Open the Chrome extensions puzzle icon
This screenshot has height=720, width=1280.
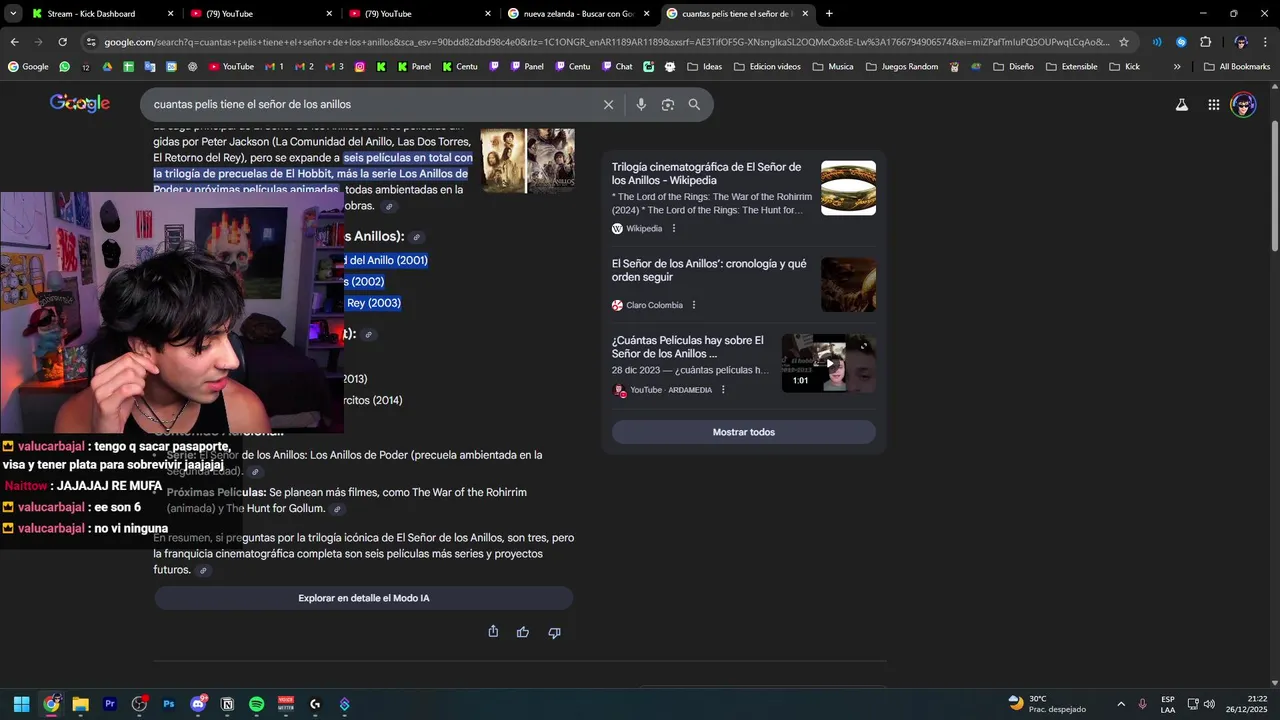(1205, 42)
